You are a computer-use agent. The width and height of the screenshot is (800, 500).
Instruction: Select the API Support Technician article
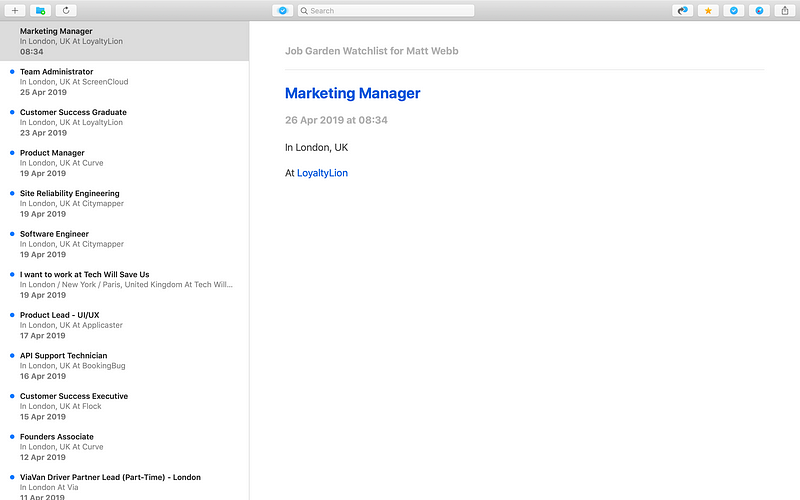point(124,366)
